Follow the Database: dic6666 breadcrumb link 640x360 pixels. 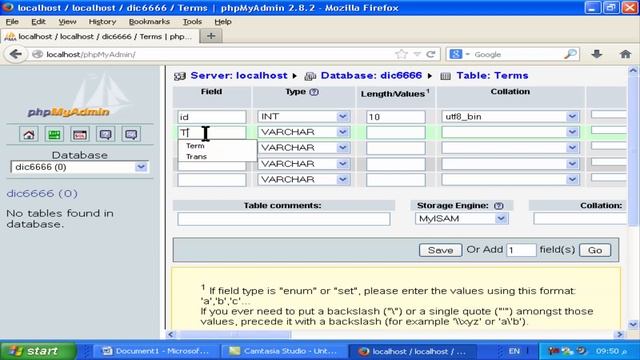tap(371, 76)
